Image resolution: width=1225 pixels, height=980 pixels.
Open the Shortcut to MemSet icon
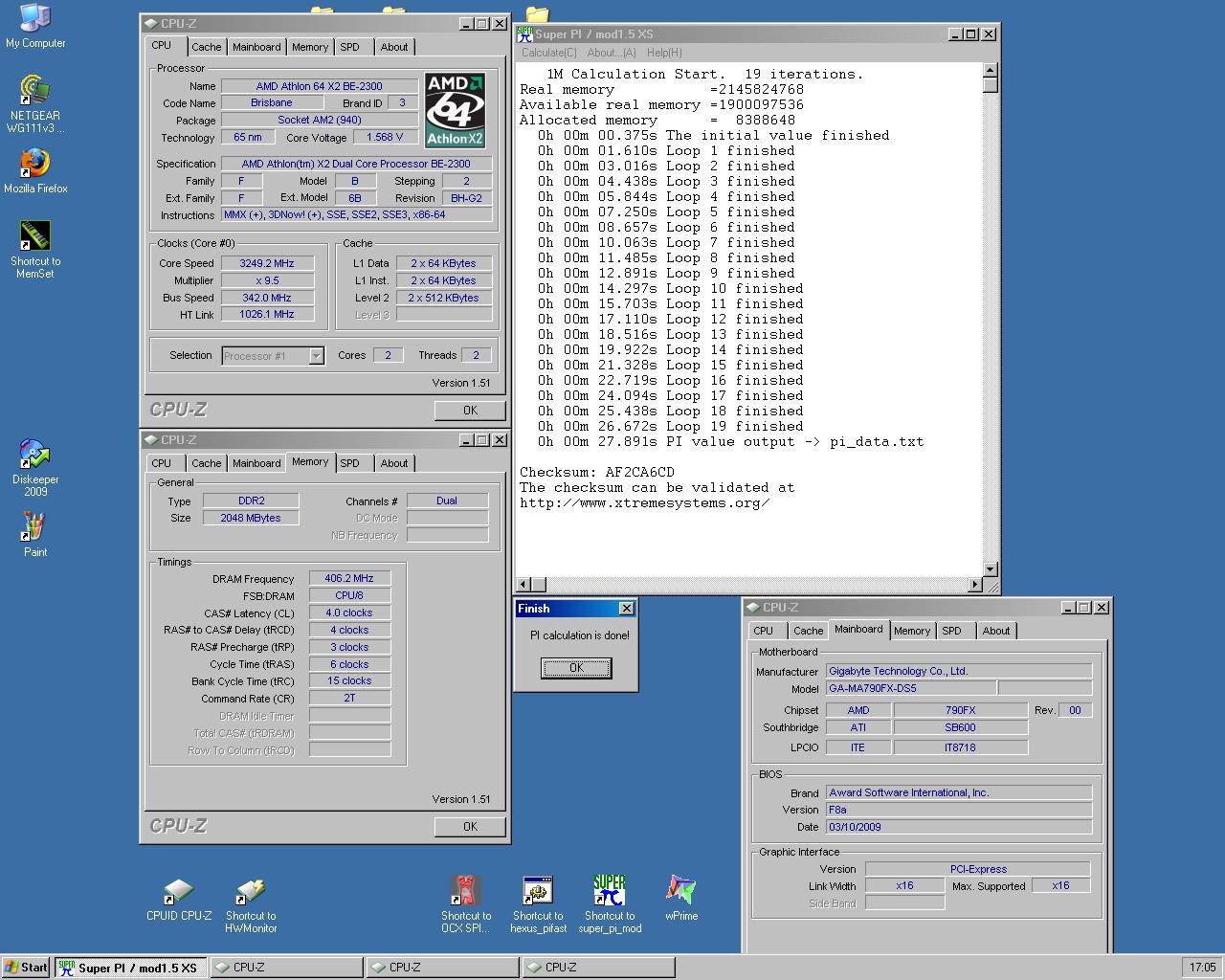pos(35,249)
